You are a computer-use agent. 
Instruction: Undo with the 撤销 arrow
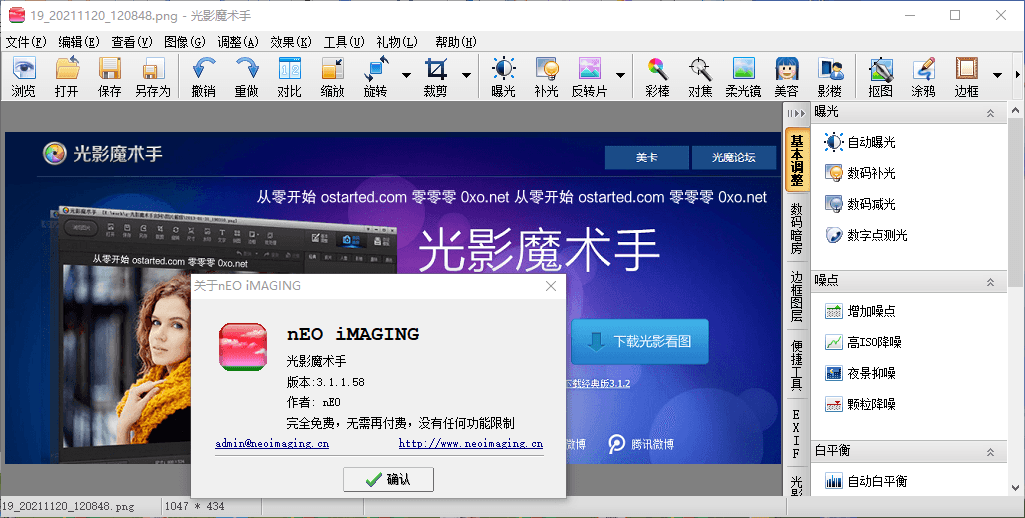(x=204, y=77)
